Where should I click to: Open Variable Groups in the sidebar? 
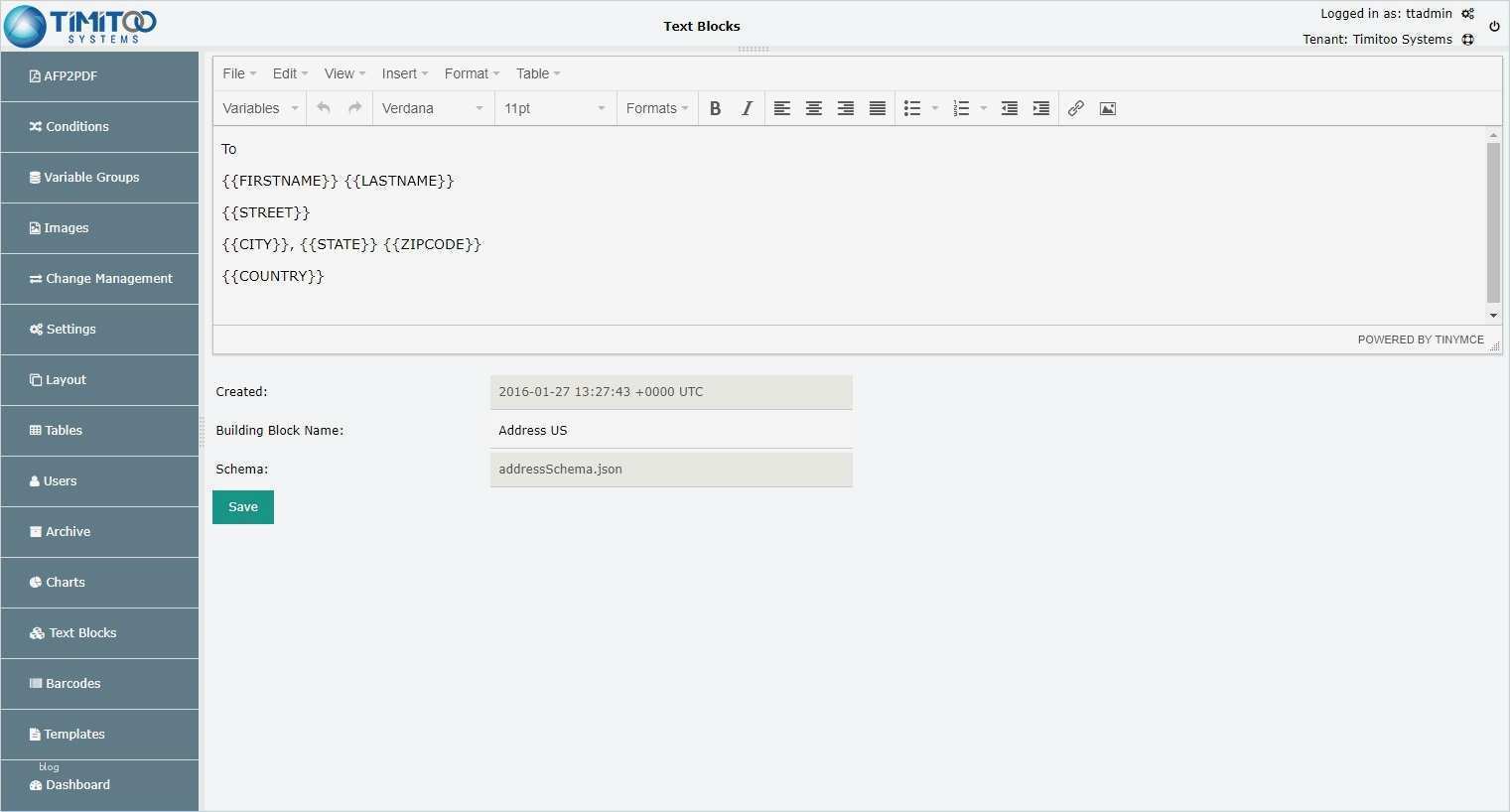pyautogui.click(x=99, y=178)
